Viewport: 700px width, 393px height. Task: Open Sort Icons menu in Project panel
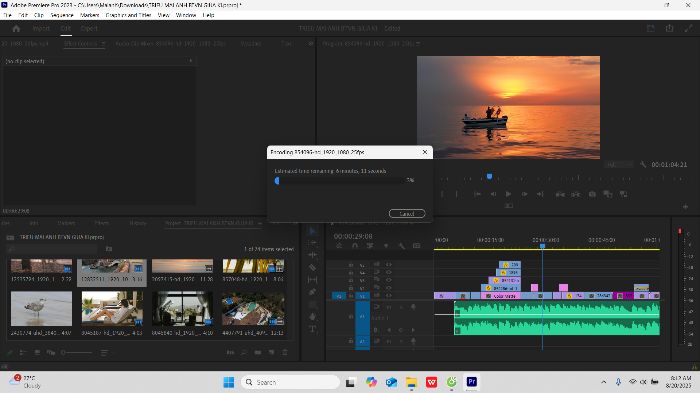[x=104, y=352]
